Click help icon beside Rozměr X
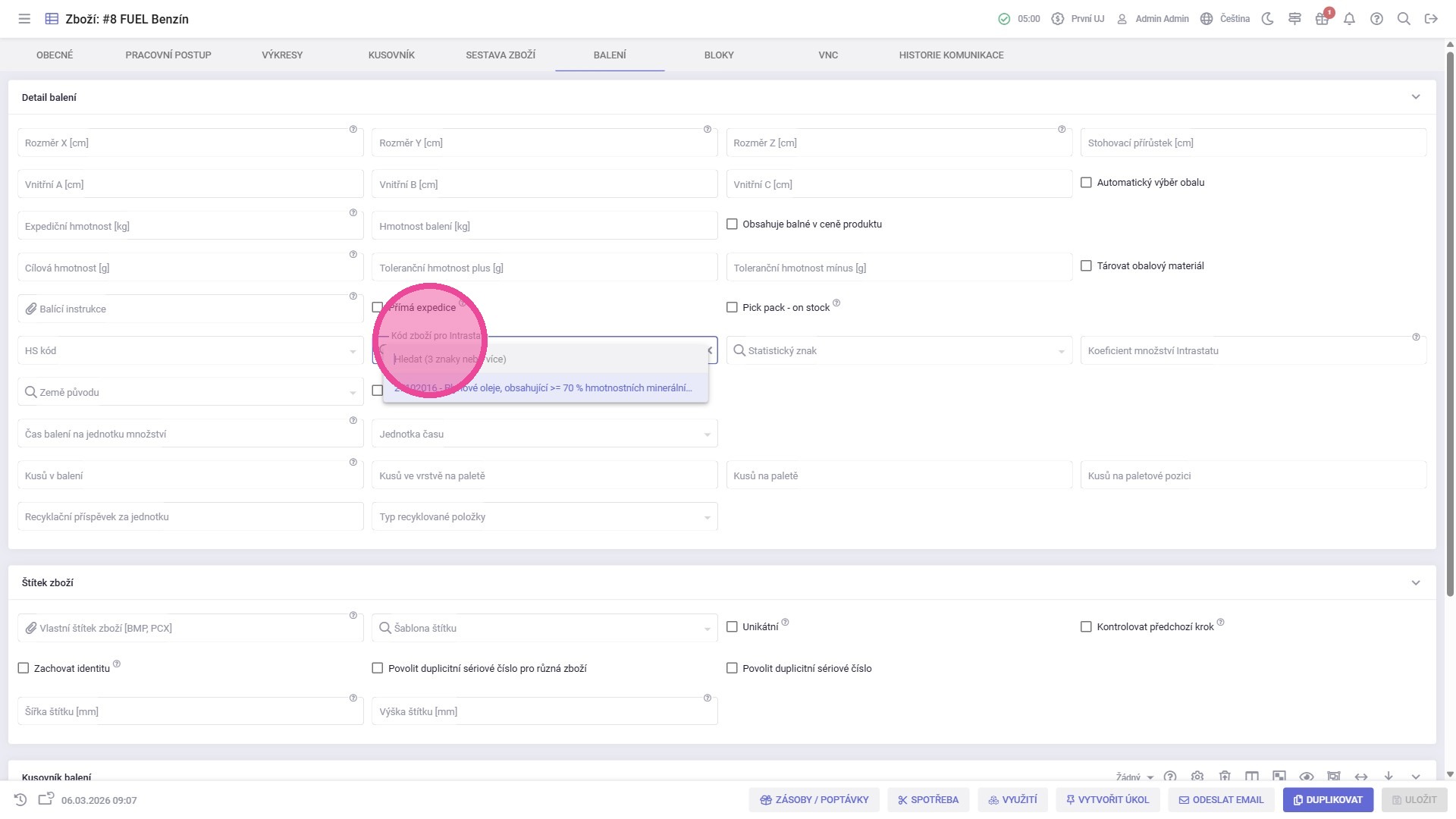The image size is (1456, 819). (353, 130)
